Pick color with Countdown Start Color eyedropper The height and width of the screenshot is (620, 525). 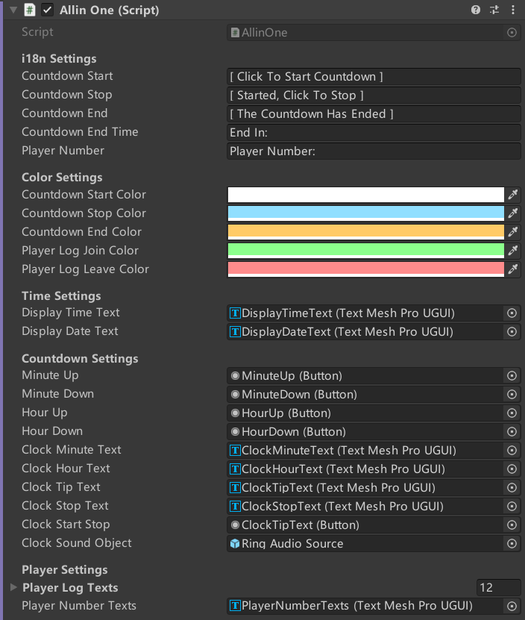click(513, 195)
